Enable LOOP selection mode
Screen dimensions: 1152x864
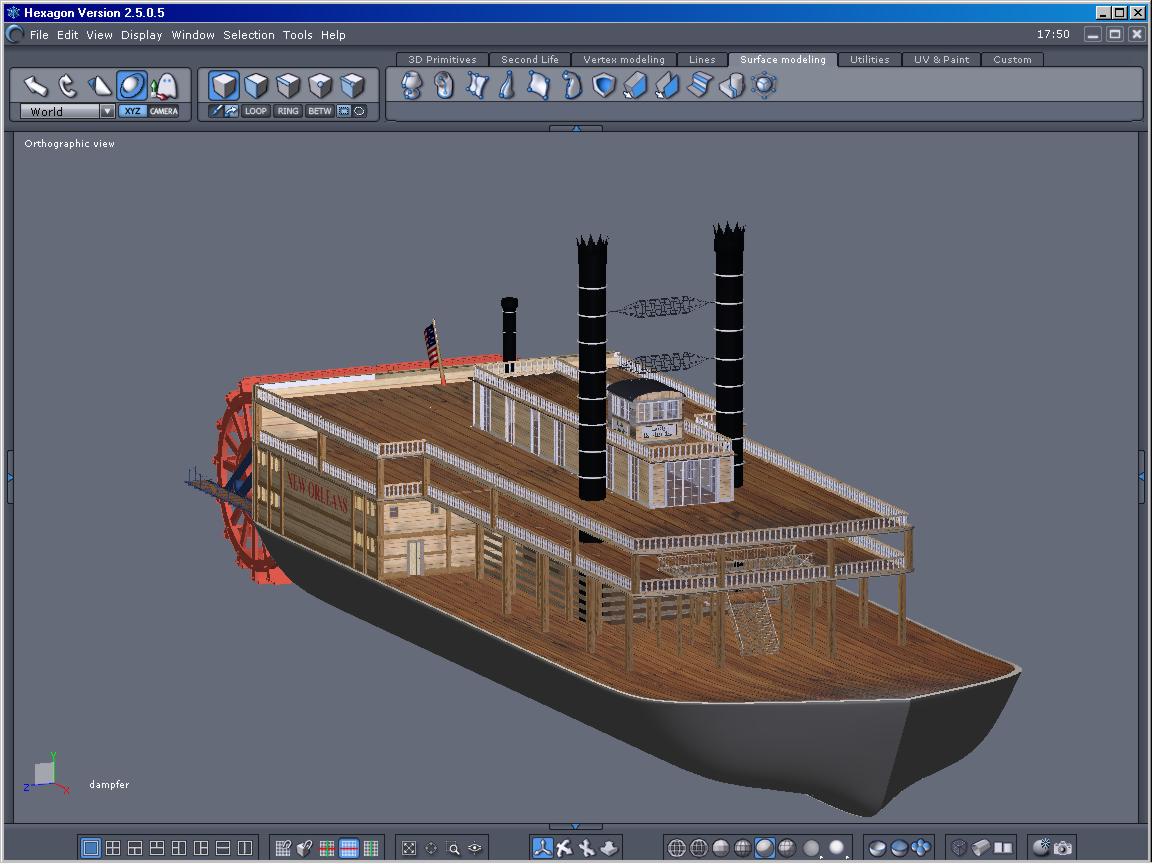[256, 111]
